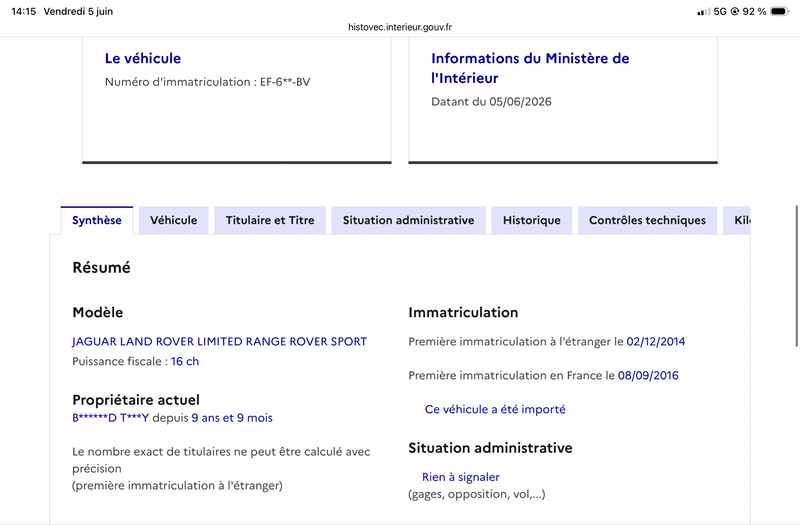Click the 'Modèle' section heading
The height and width of the screenshot is (525, 800).
97,312
